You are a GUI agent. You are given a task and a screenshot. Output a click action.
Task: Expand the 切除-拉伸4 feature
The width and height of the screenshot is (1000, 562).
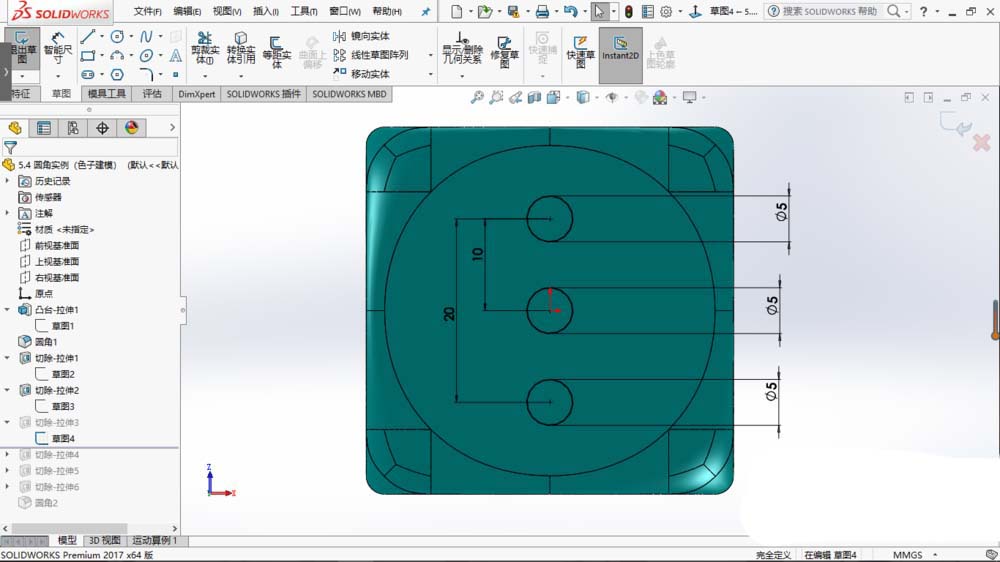click(x=8, y=455)
